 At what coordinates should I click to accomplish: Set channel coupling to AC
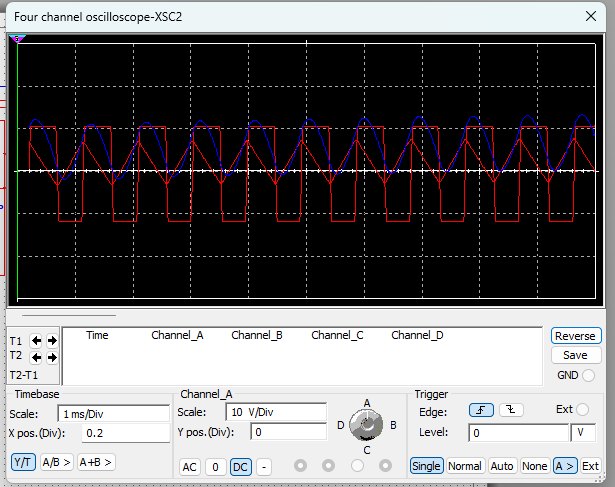(x=189, y=467)
